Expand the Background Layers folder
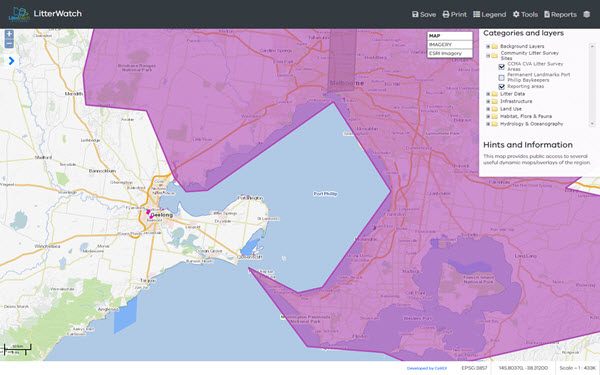 488,46
